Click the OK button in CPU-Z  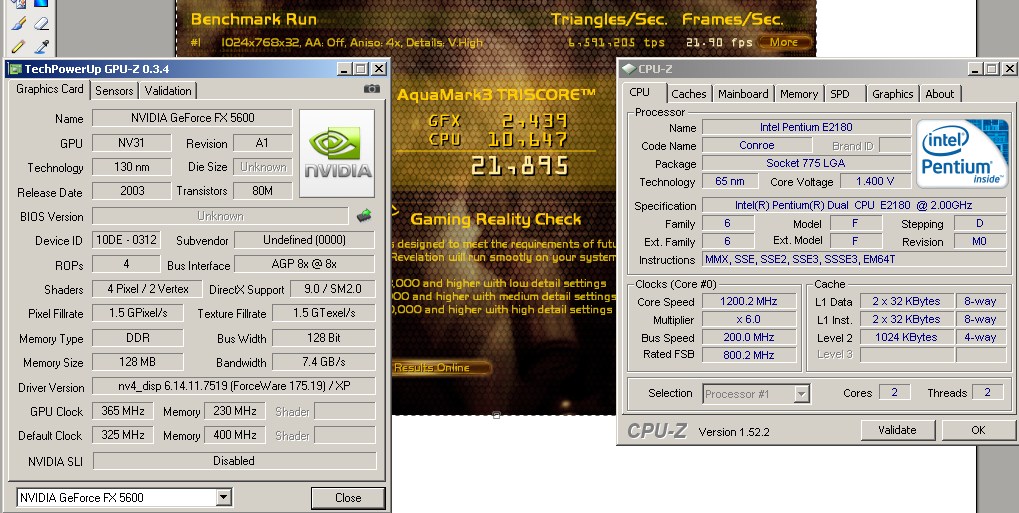[978, 430]
